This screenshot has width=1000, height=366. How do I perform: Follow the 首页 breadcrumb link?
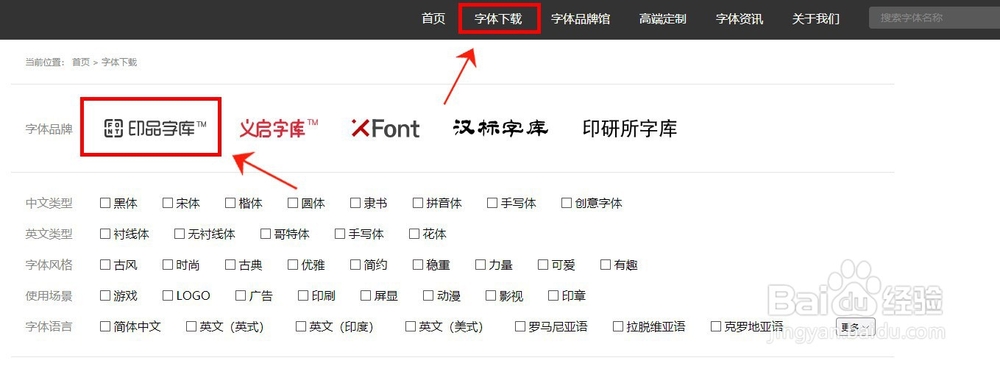80,62
